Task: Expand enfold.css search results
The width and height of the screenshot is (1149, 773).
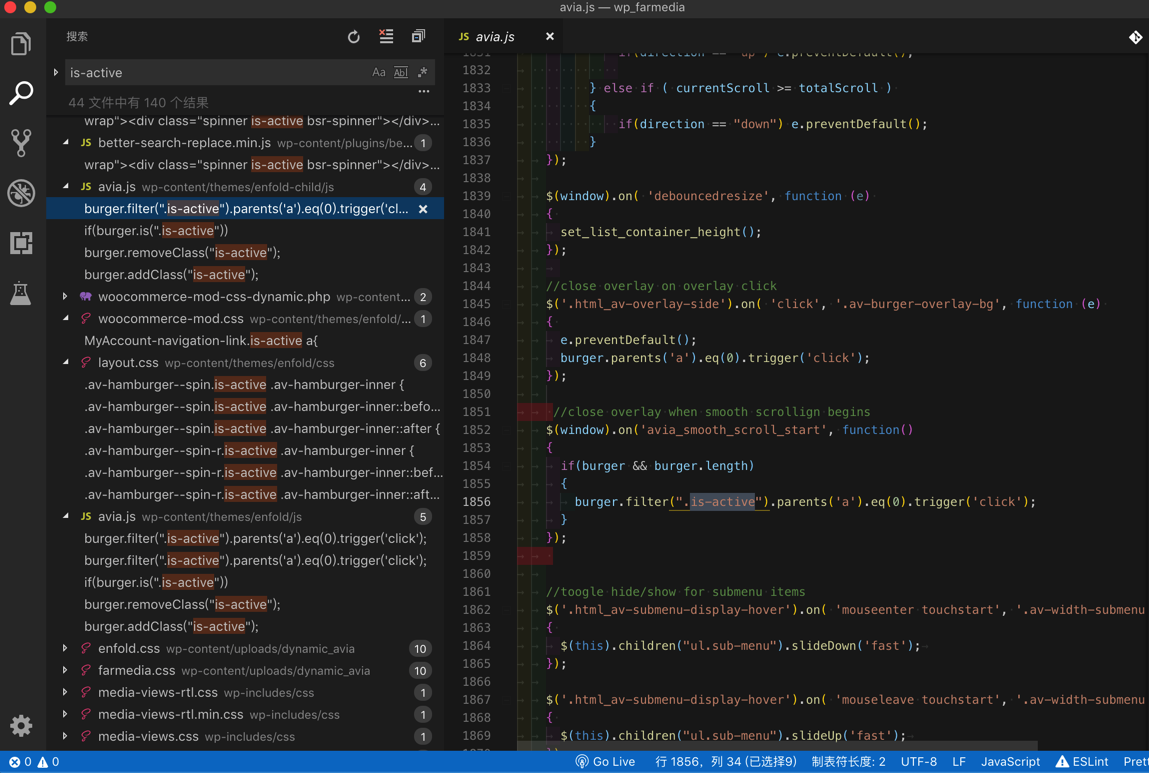Action: coord(66,649)
